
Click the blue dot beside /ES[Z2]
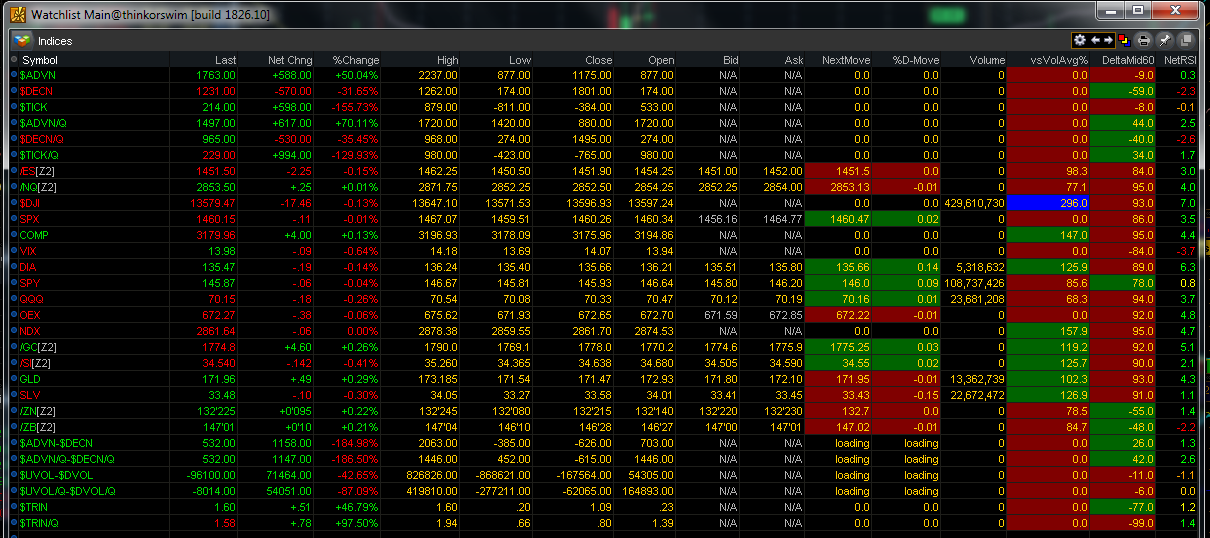point(13,171)
